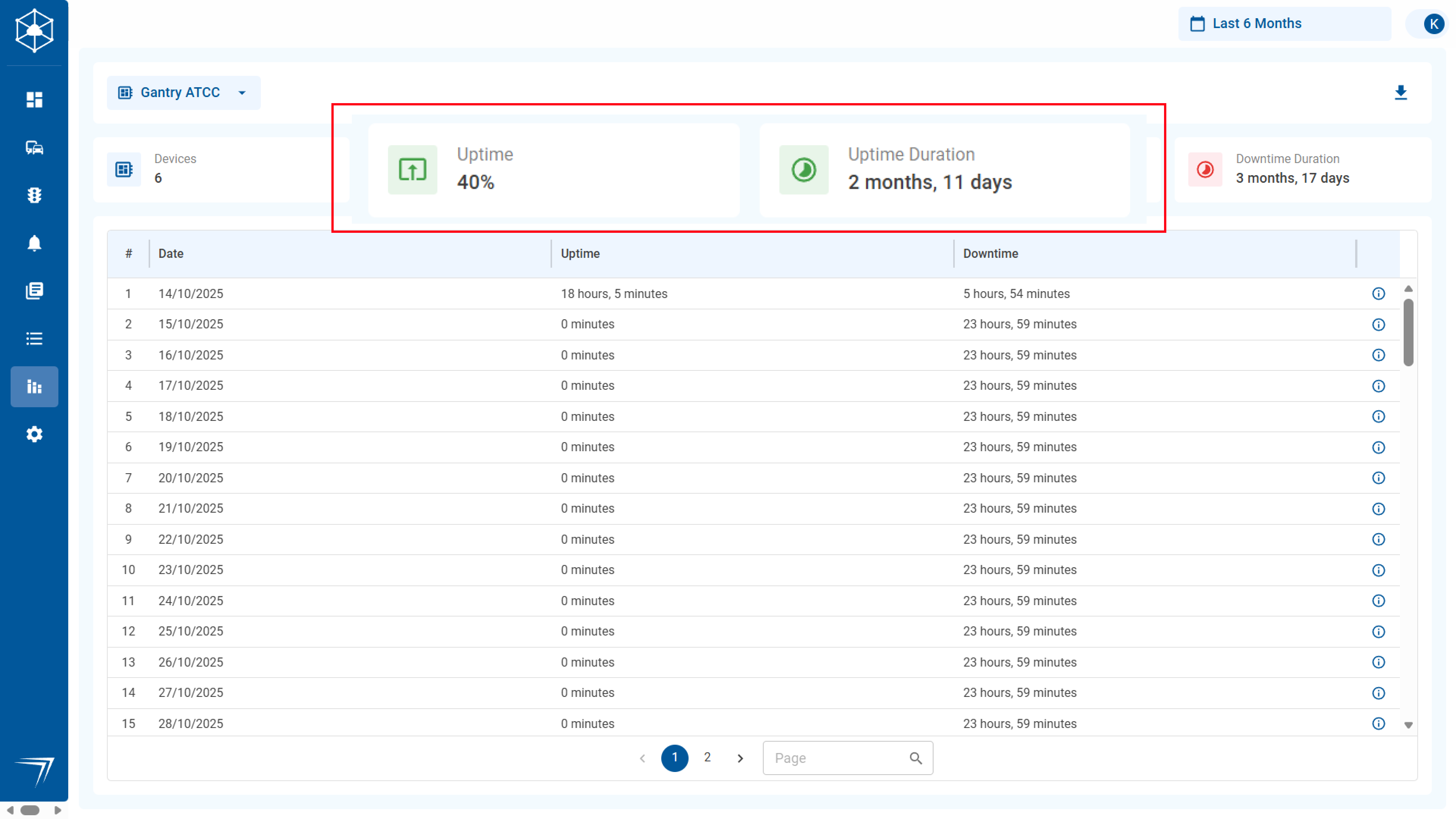Open the user avatar K menu

pyautogui.click(x=1434, y=24)
